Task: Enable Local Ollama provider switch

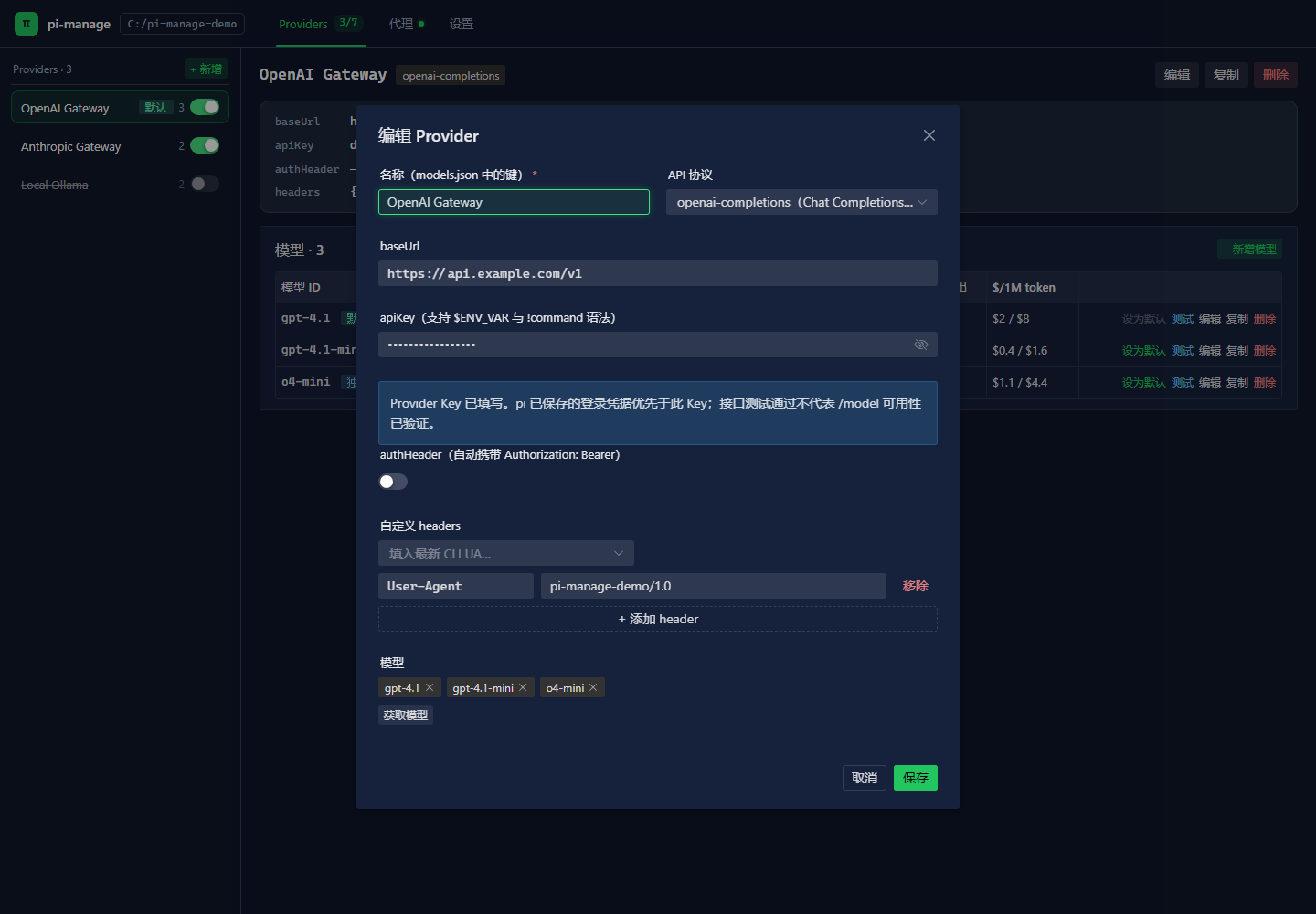Action: [205, 184]
